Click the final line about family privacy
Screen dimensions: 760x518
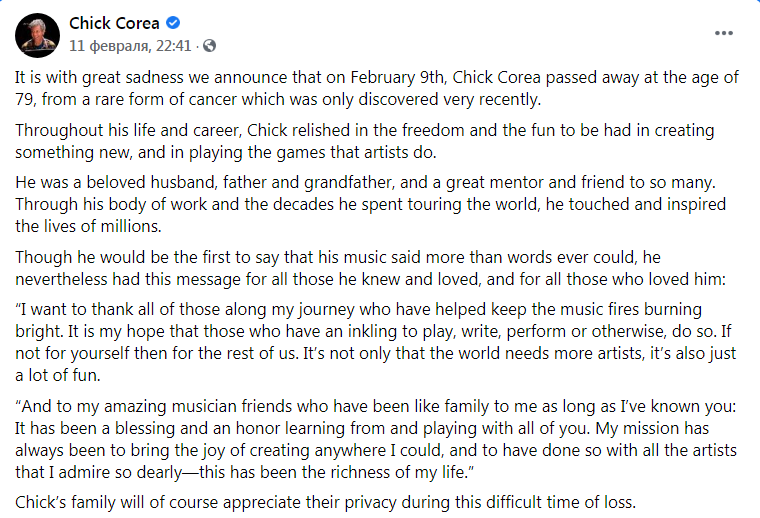click(325, 502)
